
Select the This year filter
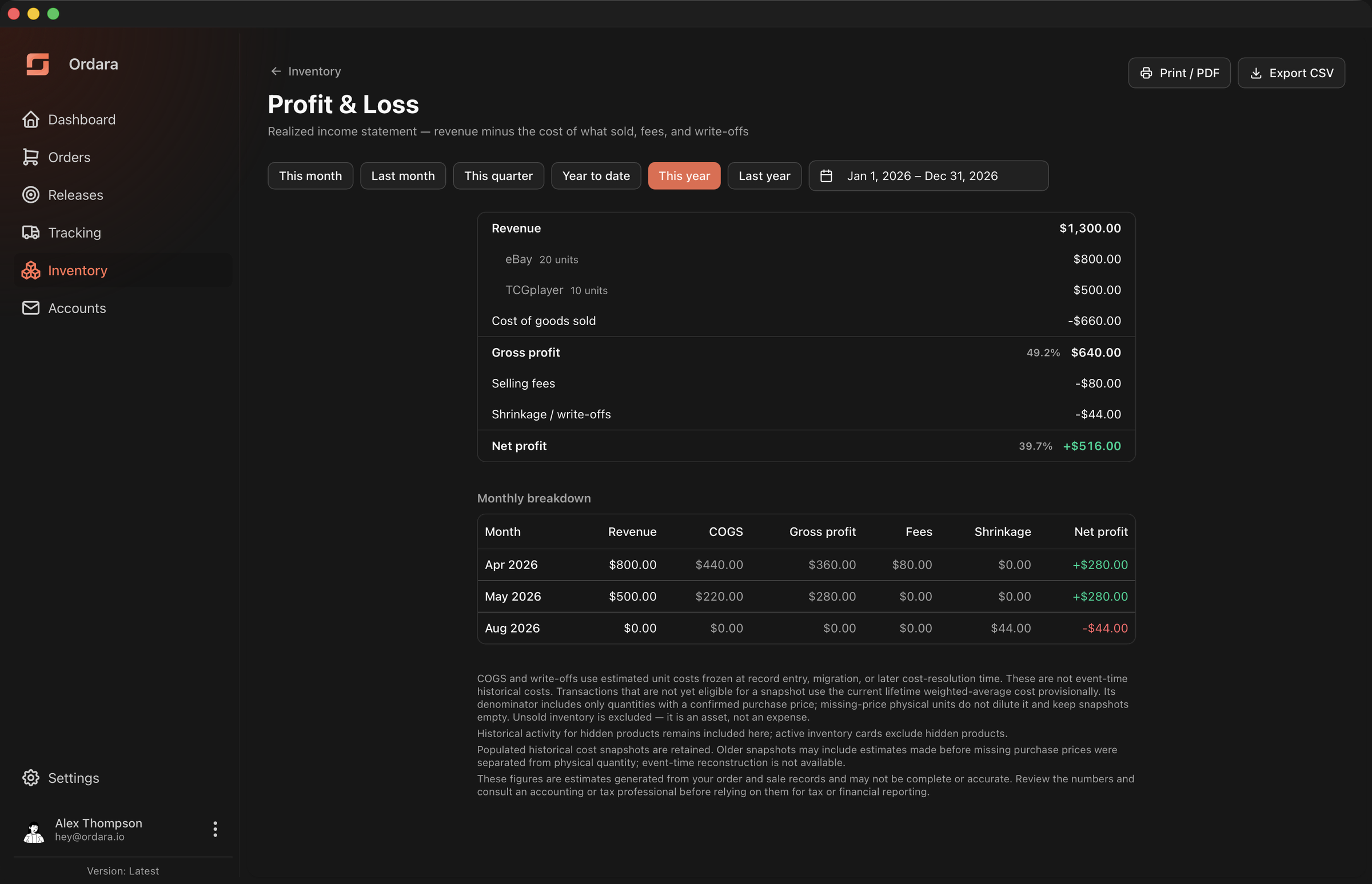(684, 175)
